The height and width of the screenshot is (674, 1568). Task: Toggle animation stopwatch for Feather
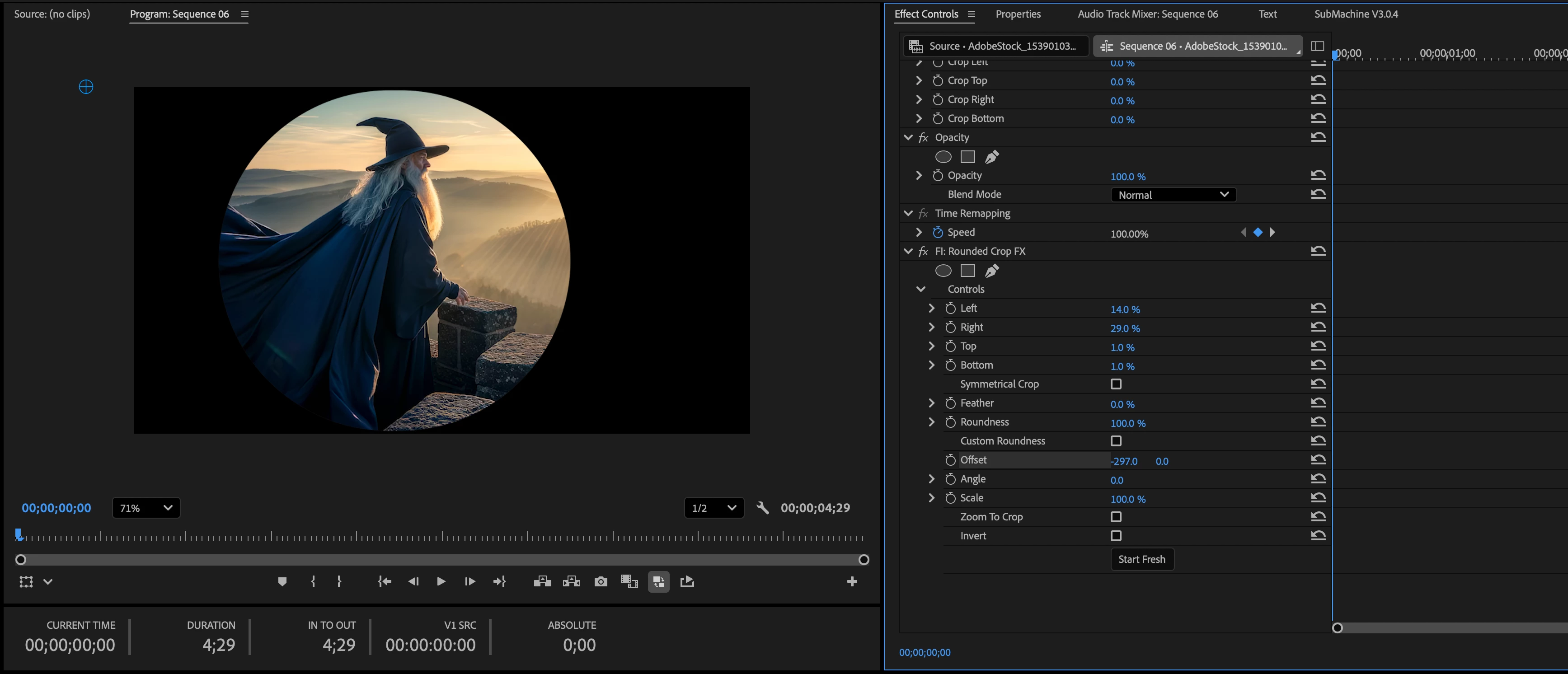click(x=950, y=403)
